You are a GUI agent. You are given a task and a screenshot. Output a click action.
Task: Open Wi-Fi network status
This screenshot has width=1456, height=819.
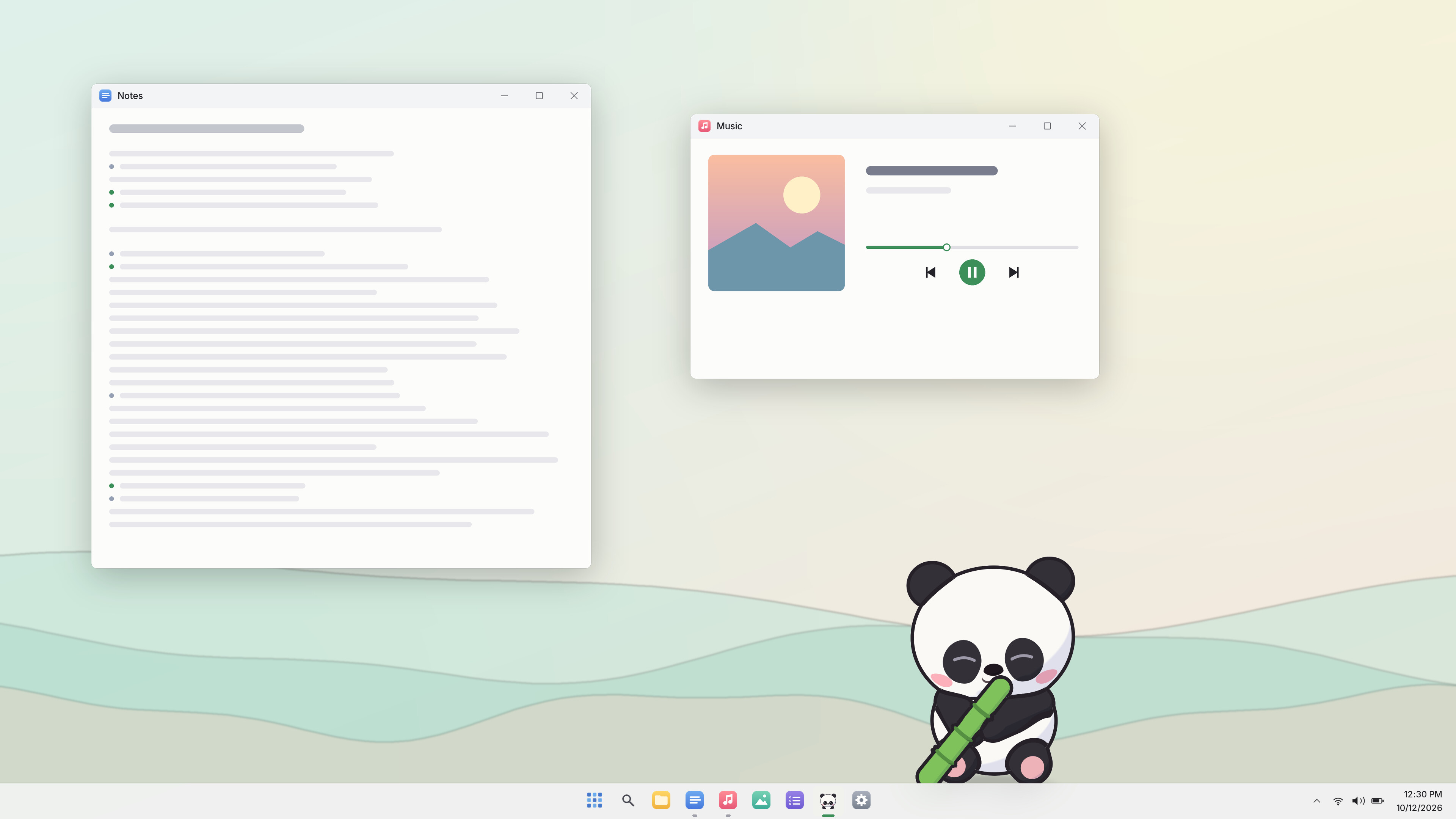[1337, 801]
